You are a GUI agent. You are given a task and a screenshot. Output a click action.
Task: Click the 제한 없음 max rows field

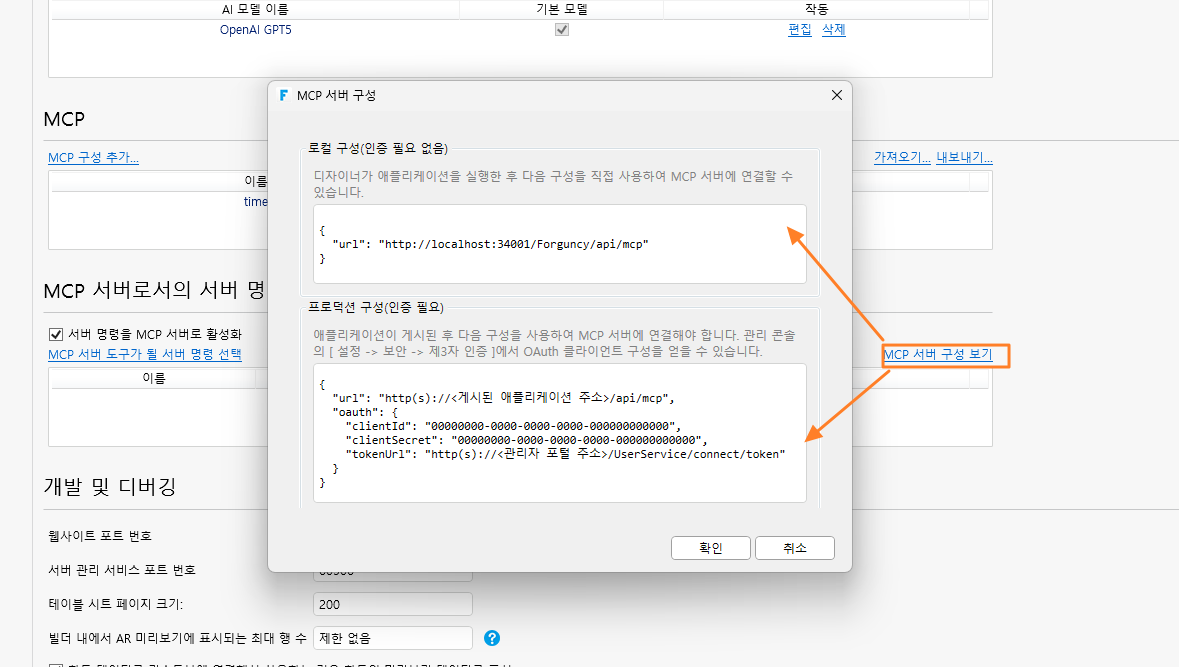[392, 638]
